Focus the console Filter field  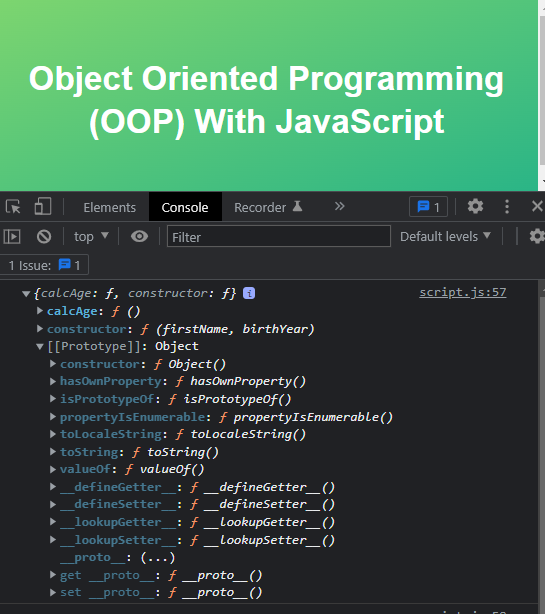point(279,236)
